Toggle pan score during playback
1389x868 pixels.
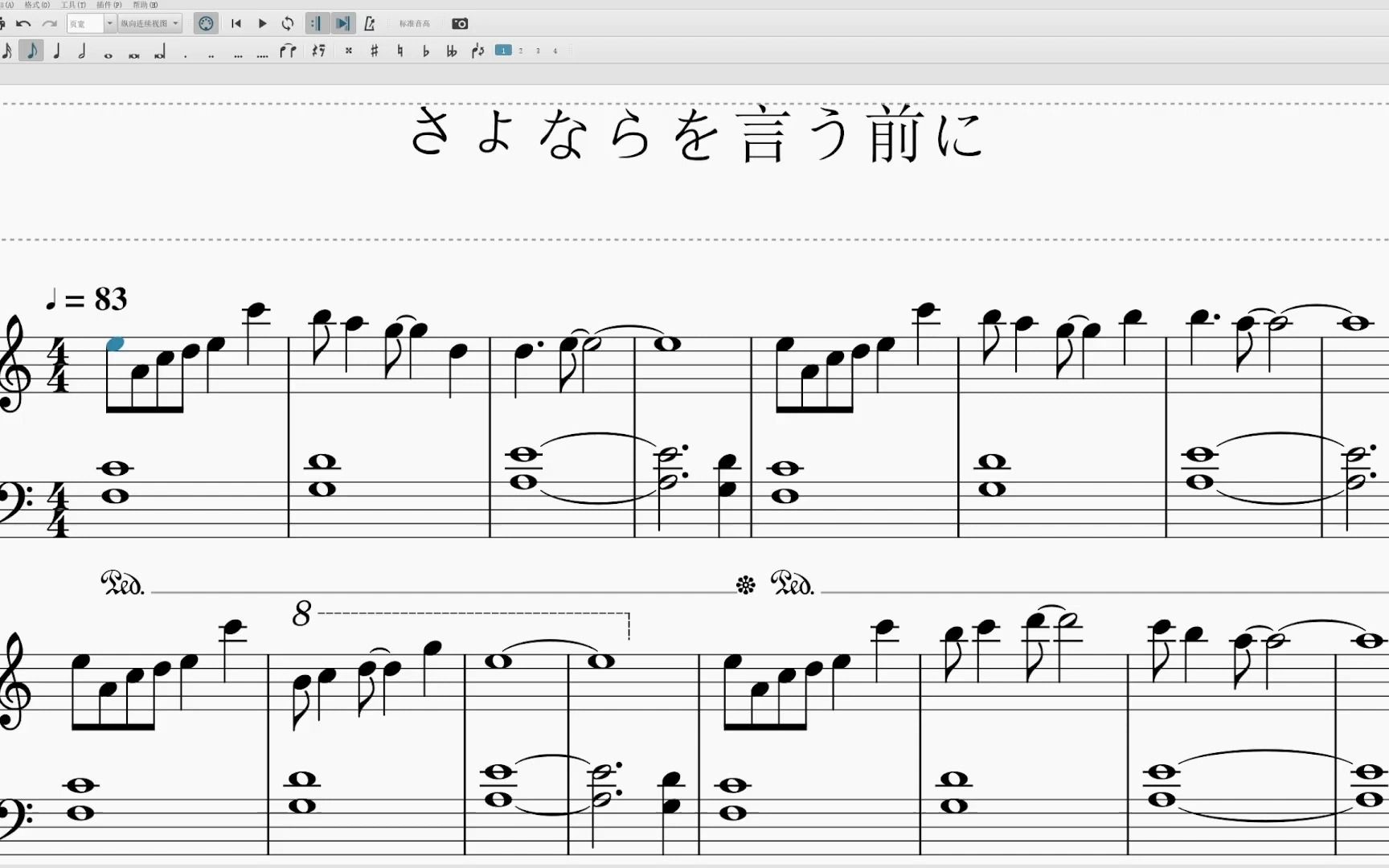click(343, 24)
